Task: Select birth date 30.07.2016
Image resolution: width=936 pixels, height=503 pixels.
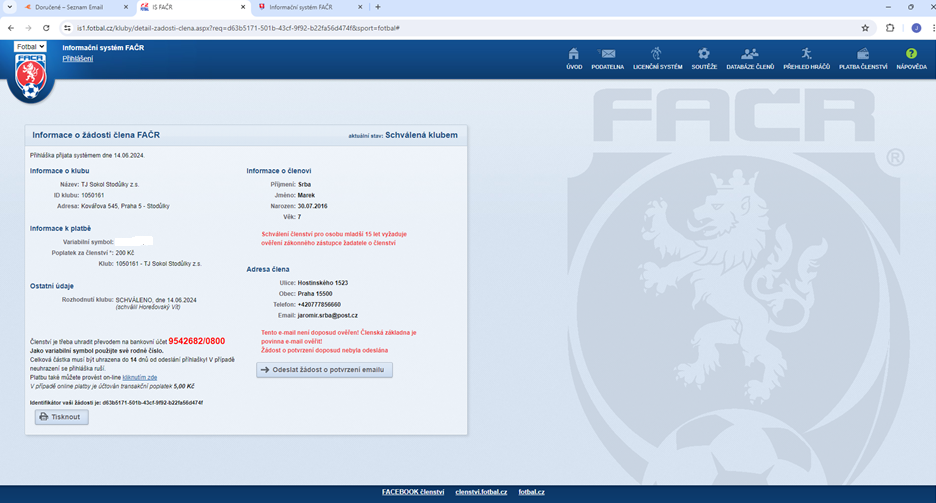Action: 312,206
